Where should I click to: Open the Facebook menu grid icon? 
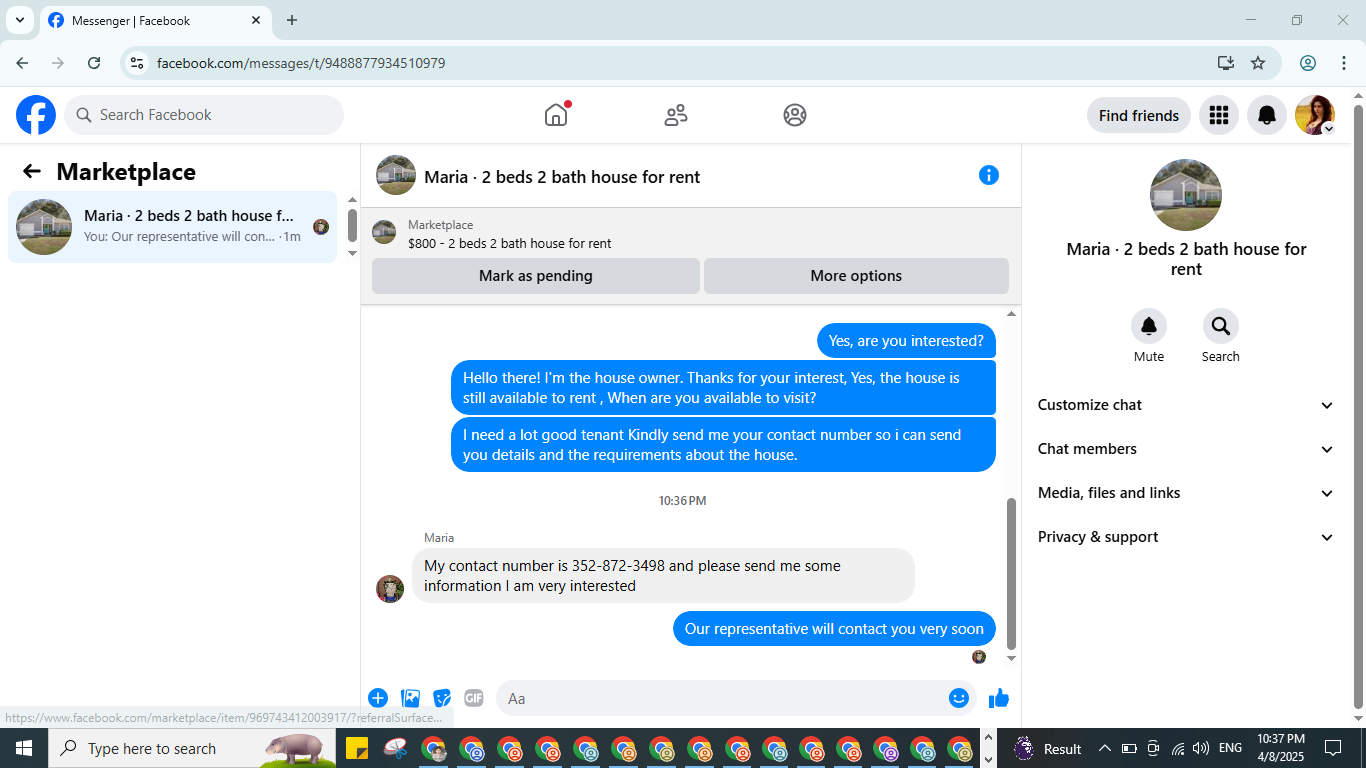pyautogui.click(x=1218, y=115)
